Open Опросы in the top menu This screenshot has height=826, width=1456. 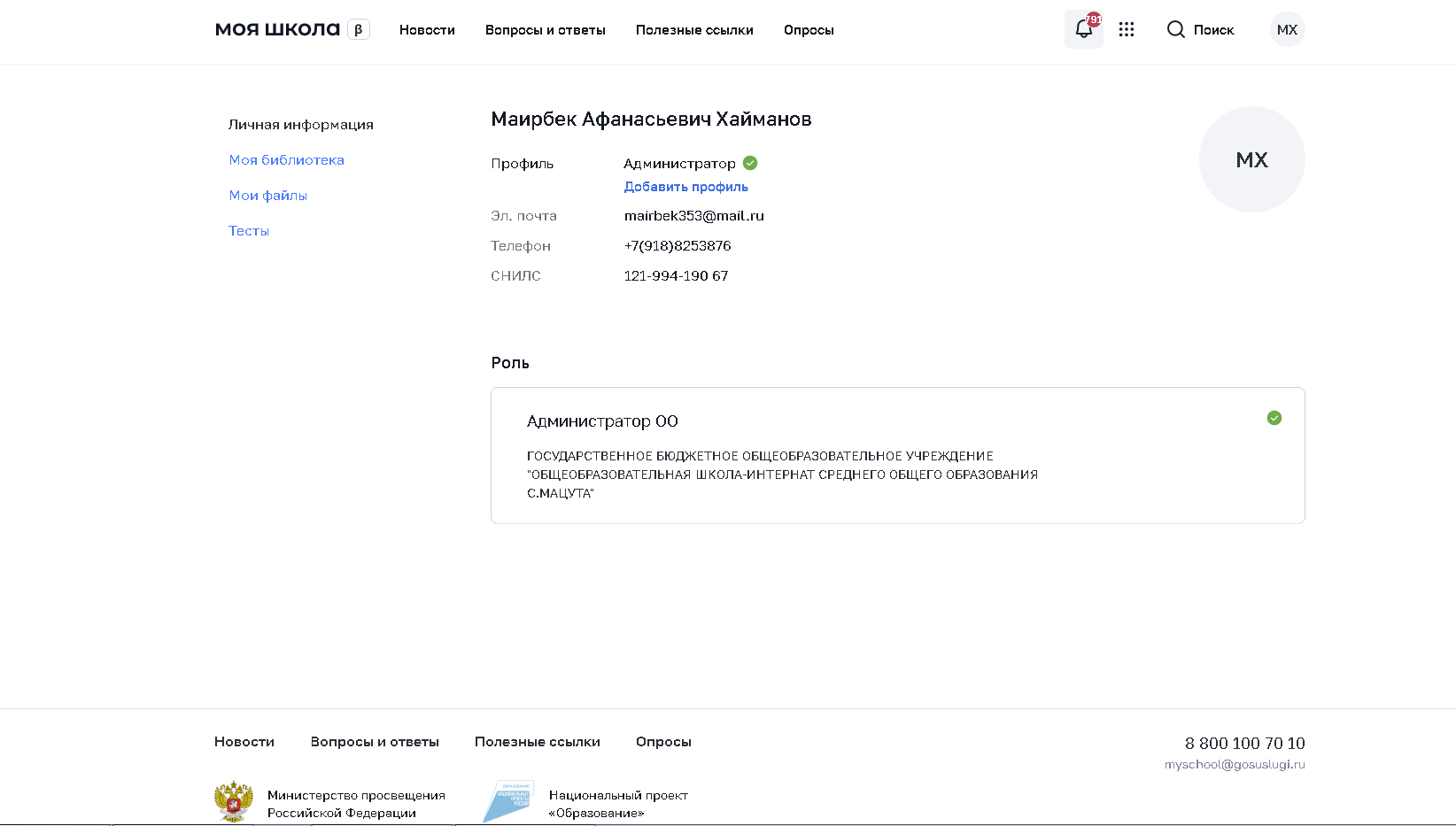[809, 30]
